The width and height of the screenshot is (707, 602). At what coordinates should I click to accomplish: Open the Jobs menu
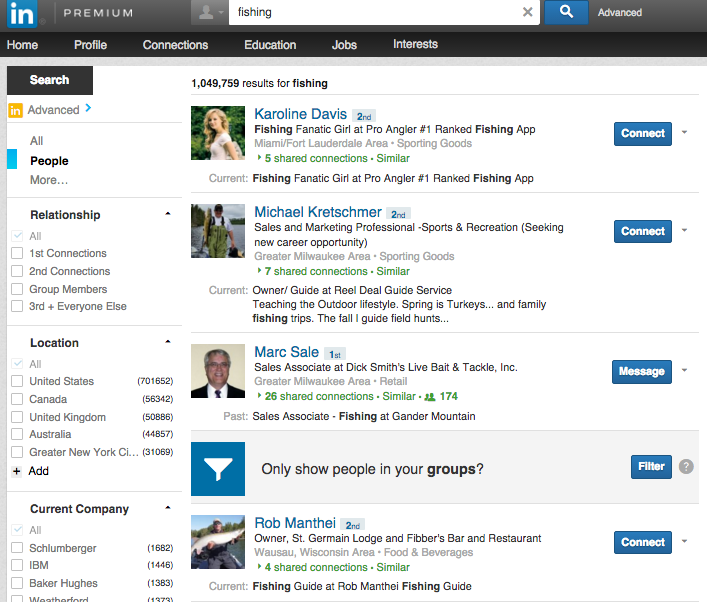(x=344, y=45)
